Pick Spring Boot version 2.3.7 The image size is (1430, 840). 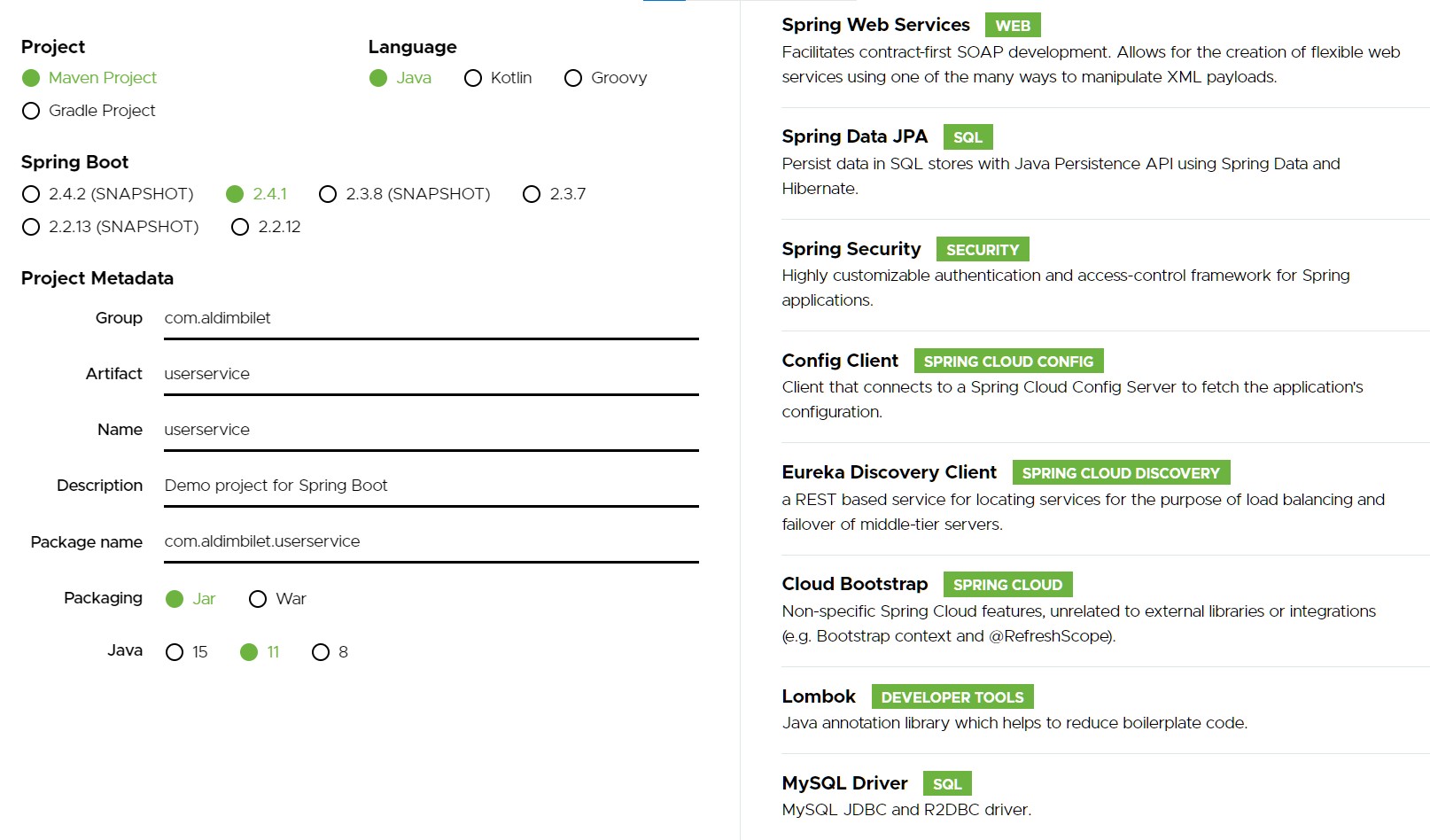(532, 194)
